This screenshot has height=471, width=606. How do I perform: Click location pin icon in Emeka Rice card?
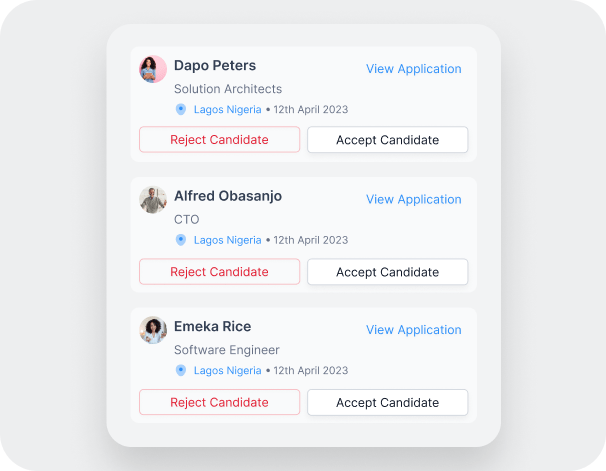pyautogui.click(x=180, y=371)
